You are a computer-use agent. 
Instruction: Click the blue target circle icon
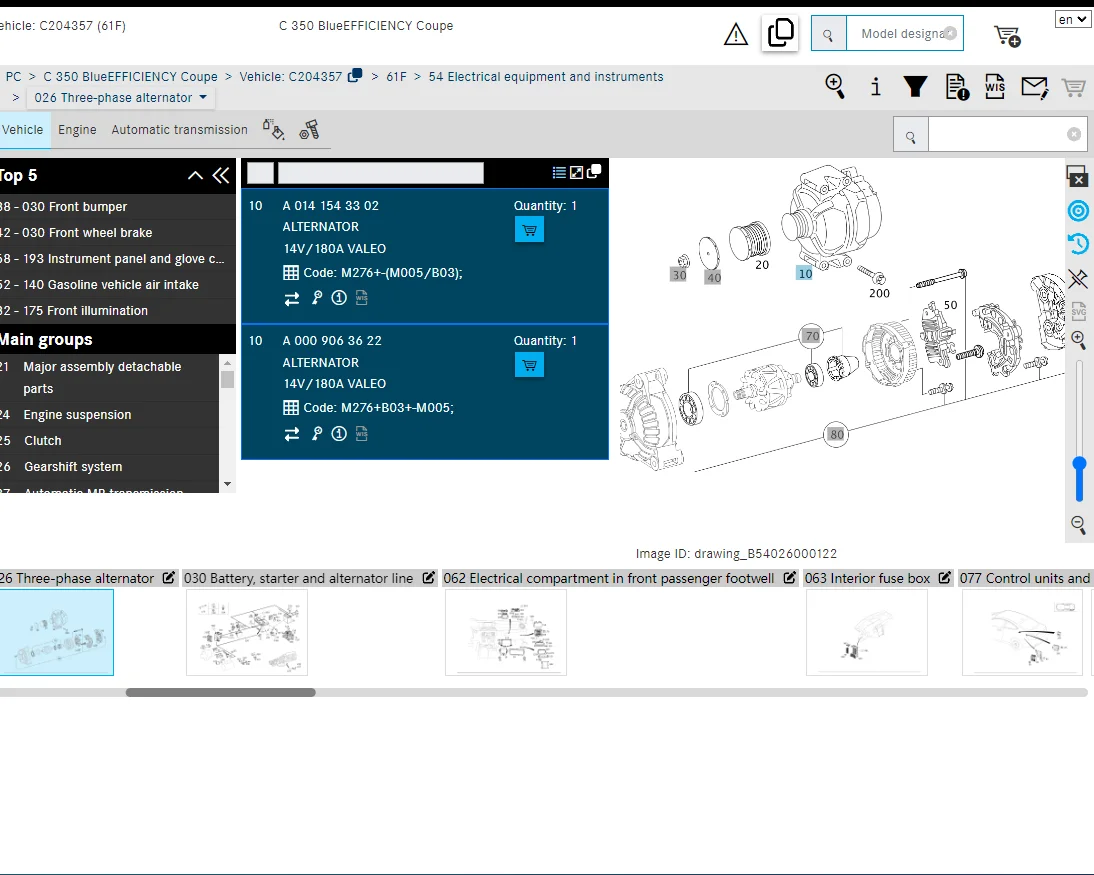pos(1078,211)
